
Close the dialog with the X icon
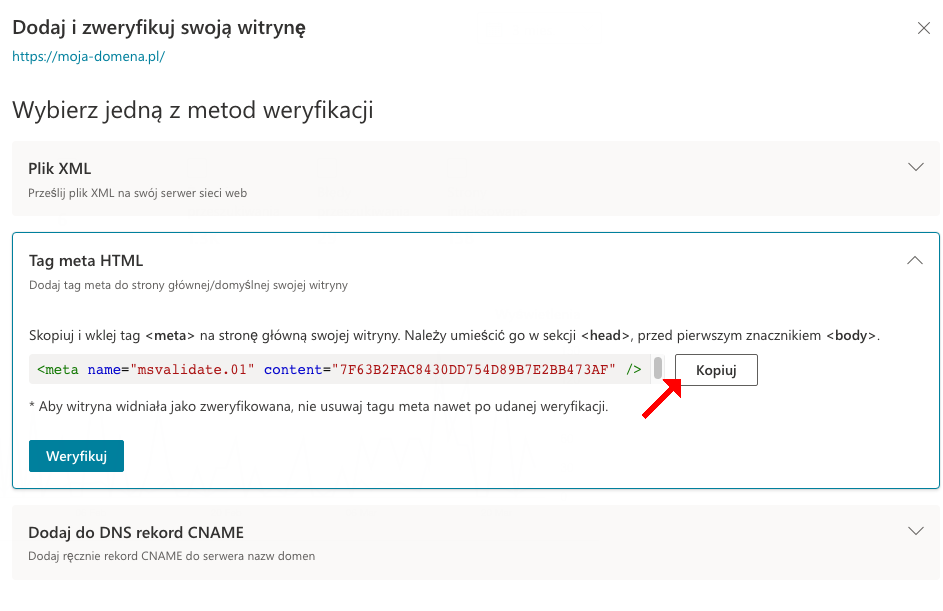pyautogui.click(x=923, y=28)
